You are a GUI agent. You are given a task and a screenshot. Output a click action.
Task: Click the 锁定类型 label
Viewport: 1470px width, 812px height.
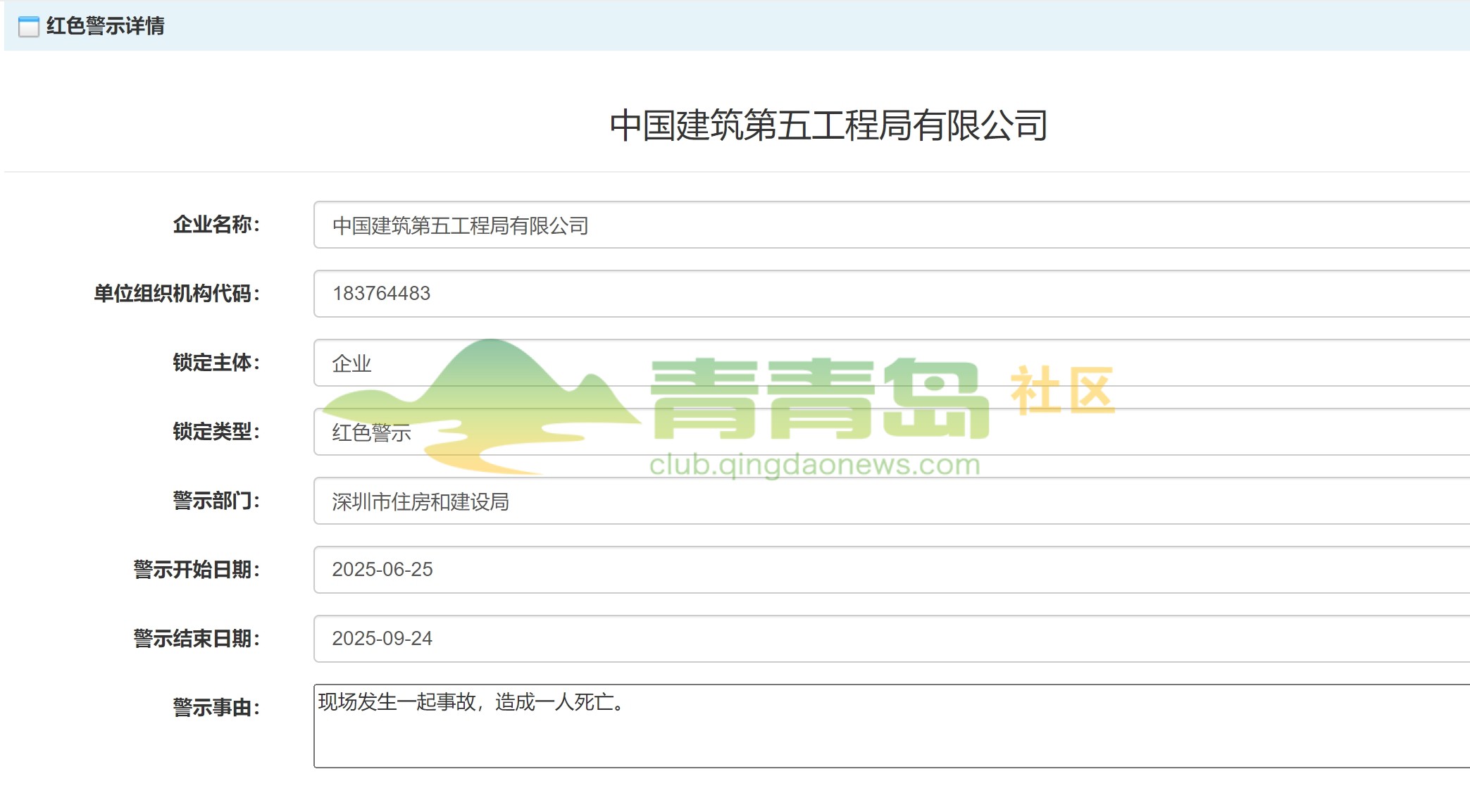(x=217, y=432)
